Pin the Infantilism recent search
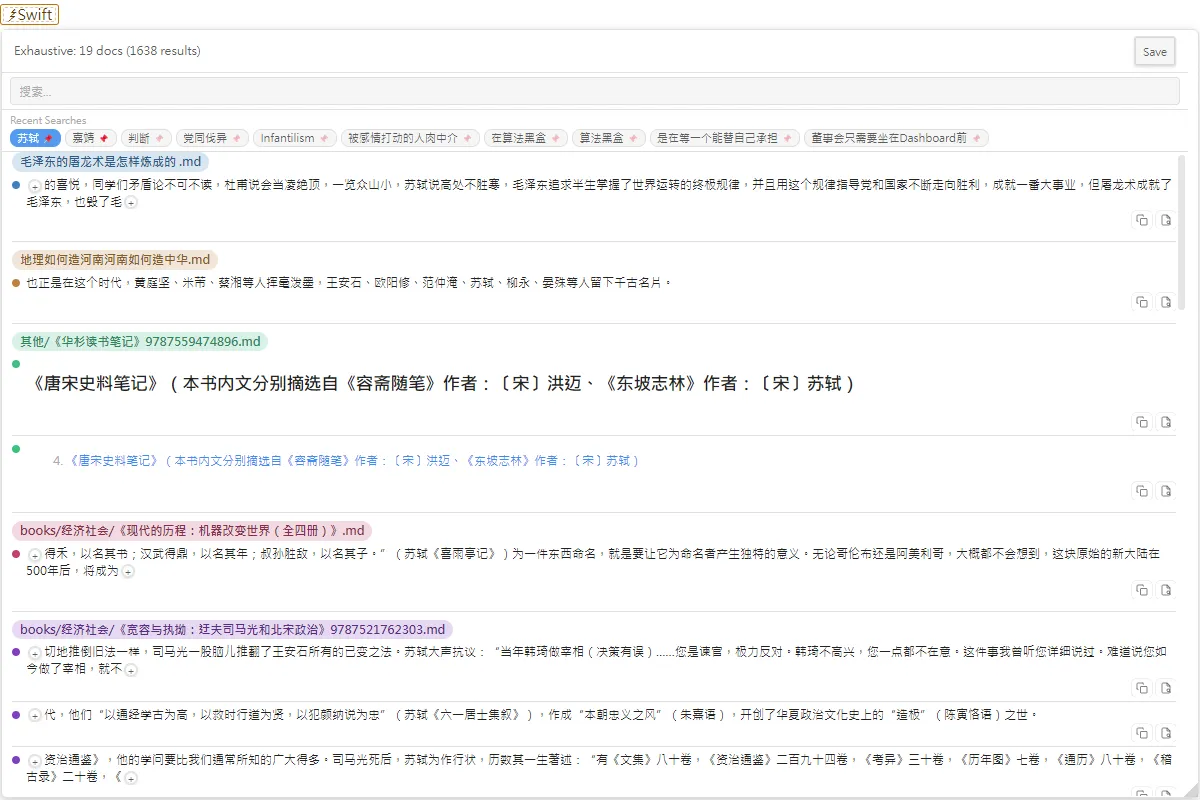The height and width of the screenshot is (800, 1200). [x=323, y=138]
